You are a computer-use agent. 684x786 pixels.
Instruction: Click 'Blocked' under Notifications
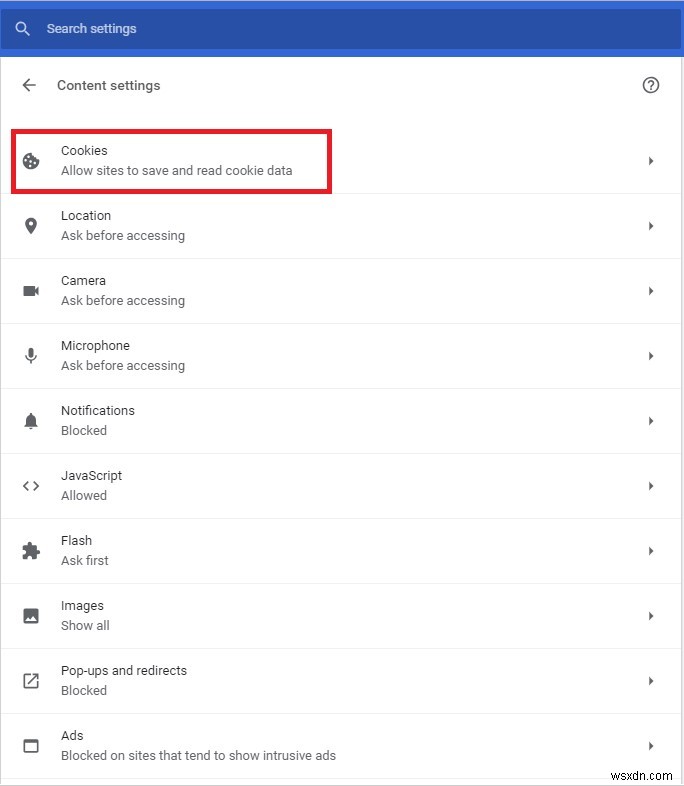coord(84,431)
